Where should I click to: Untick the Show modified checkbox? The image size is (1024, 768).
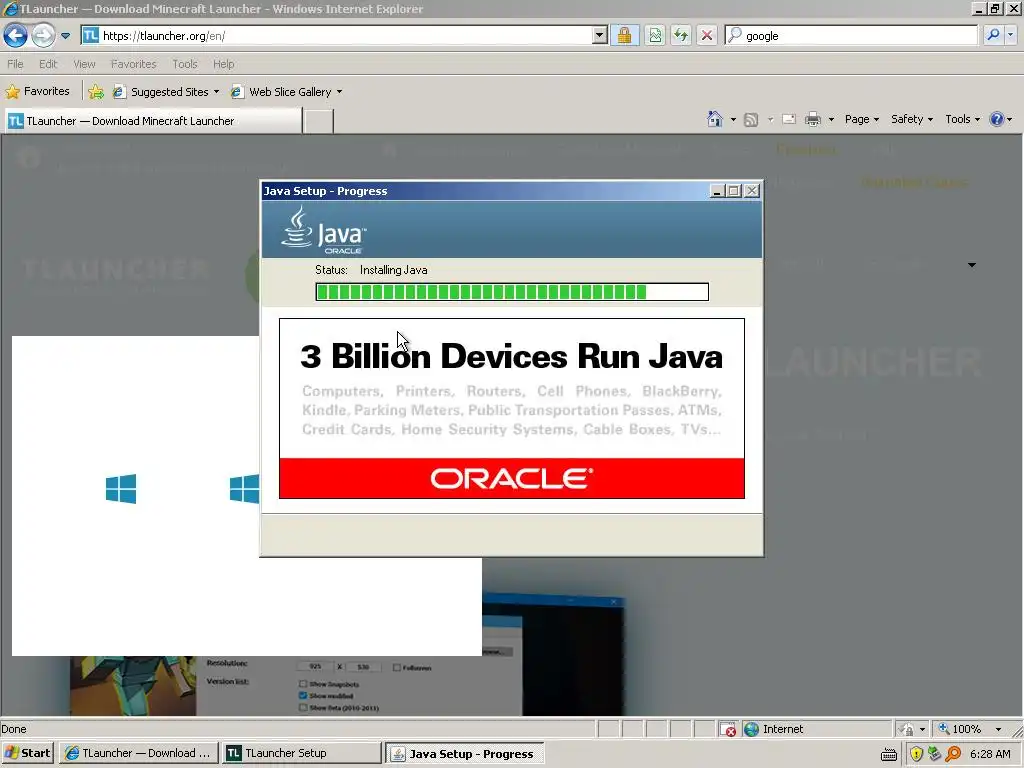pos(303,696)
